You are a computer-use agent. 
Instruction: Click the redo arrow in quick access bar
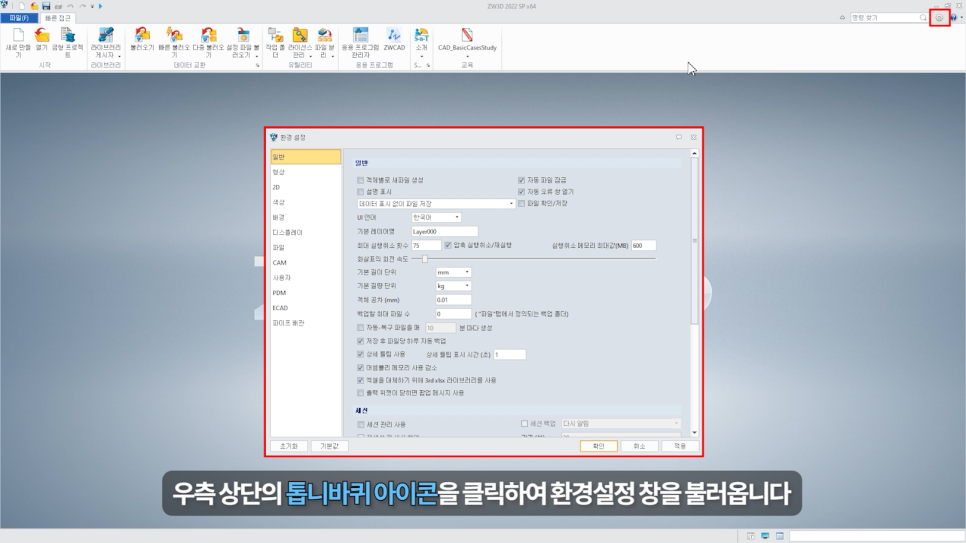83,6
